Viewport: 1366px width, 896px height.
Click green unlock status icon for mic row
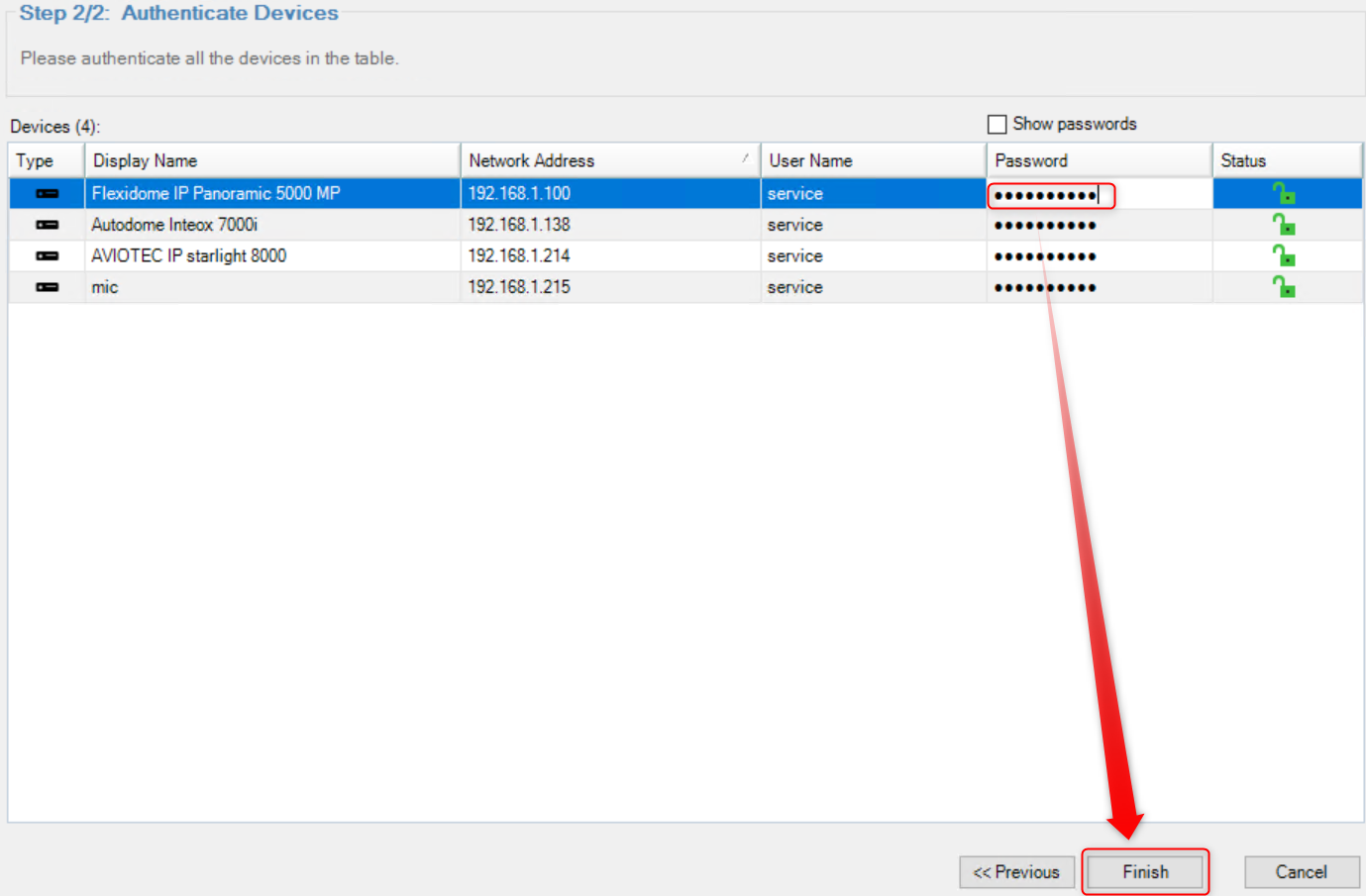coord(1284,287)
